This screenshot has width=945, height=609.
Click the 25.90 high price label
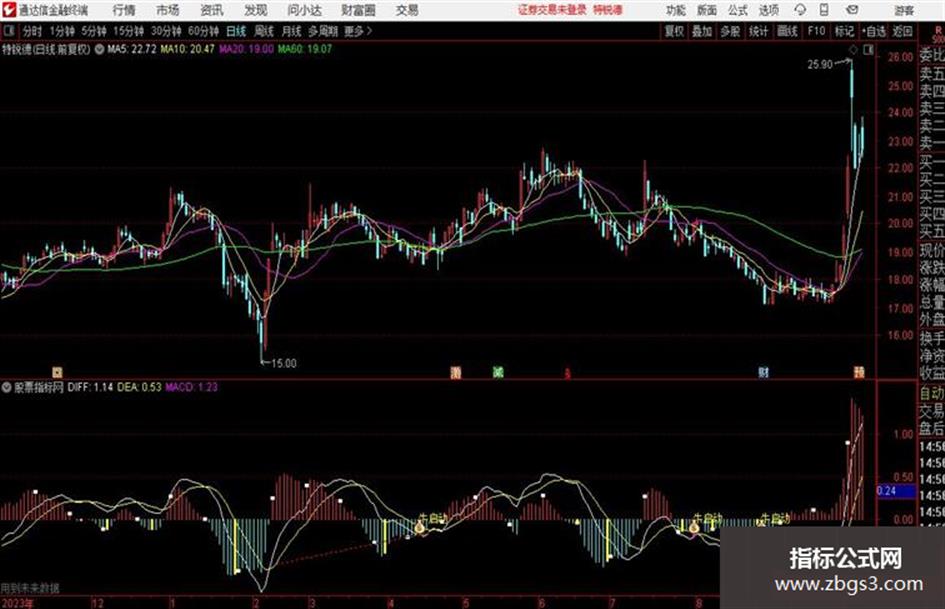pyautogui.click(x=820, y=65)
